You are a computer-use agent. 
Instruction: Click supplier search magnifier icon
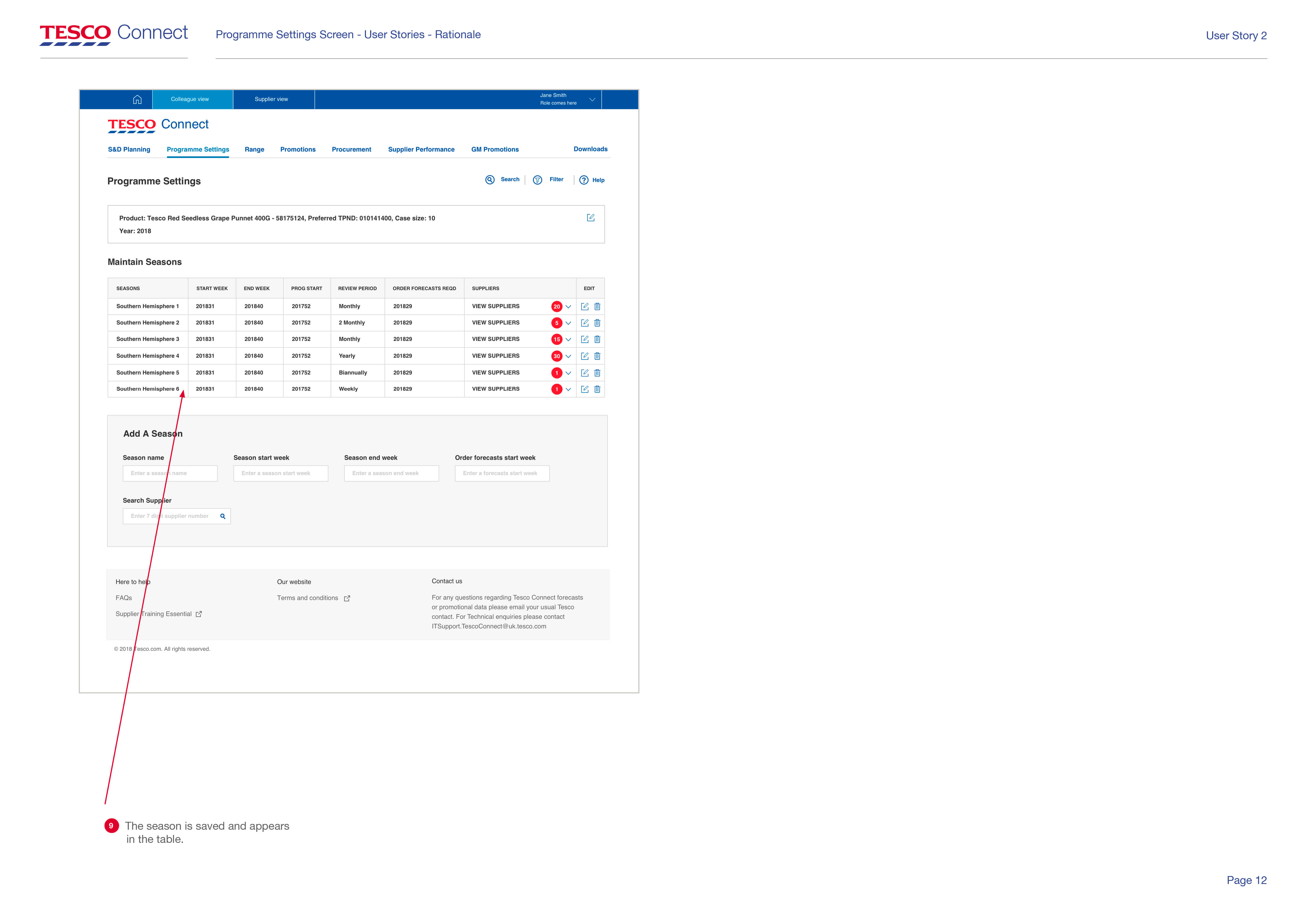(x=223, y=517)
